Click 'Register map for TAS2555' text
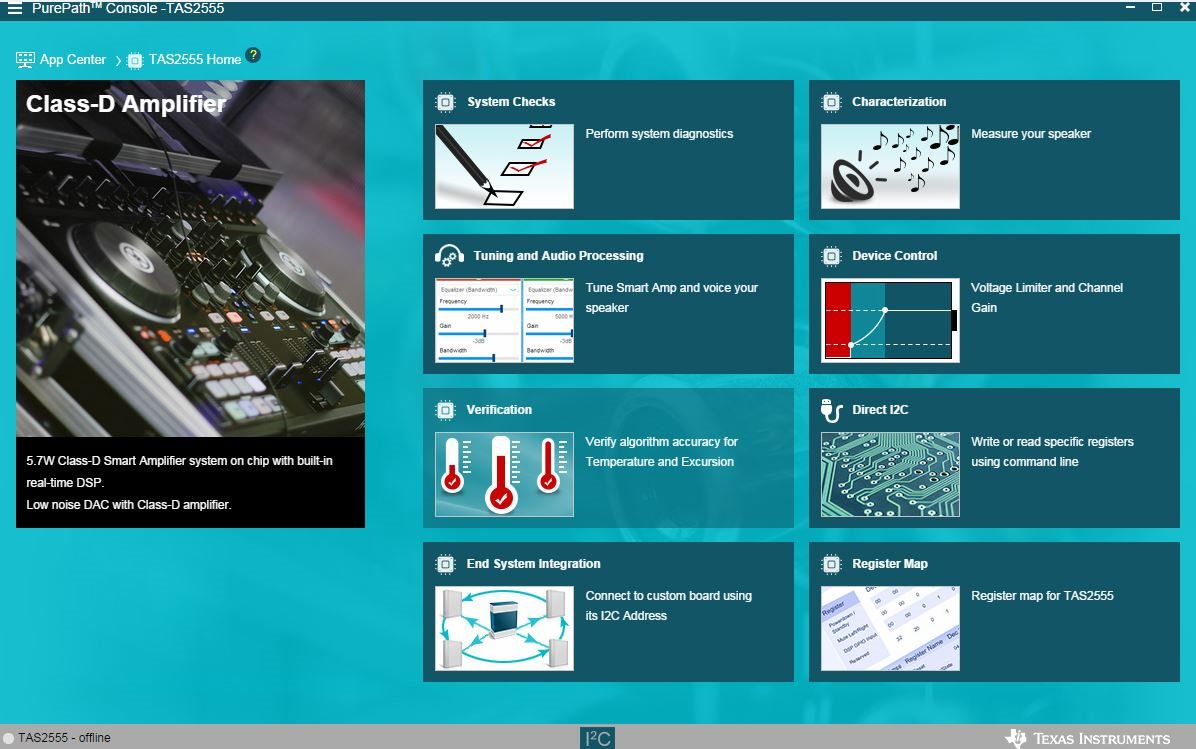The image size is (1196, 749). point(1042,596)
